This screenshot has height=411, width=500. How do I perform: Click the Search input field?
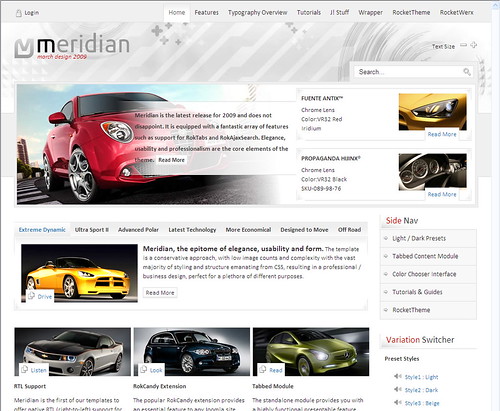point(409,72)
